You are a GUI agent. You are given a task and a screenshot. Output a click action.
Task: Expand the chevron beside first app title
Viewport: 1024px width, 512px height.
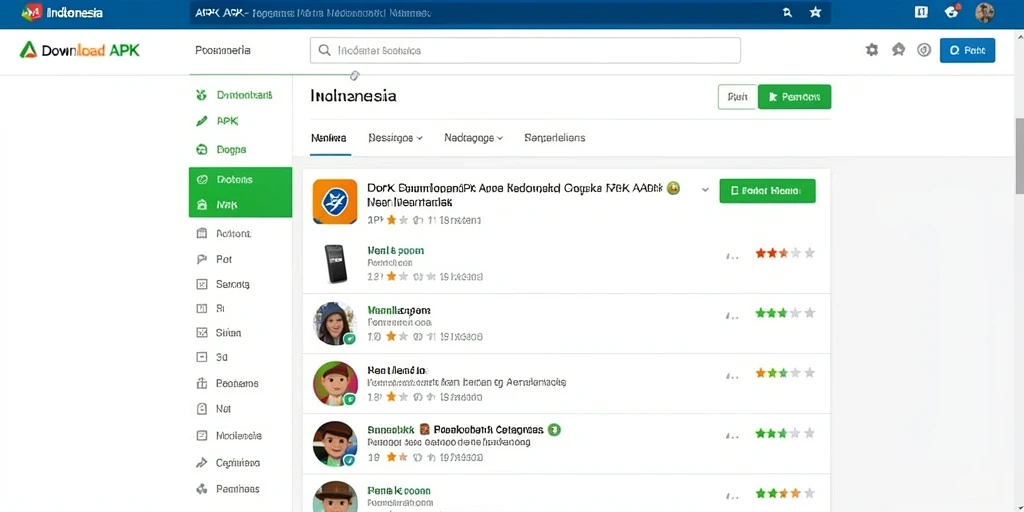pos(705,189)
